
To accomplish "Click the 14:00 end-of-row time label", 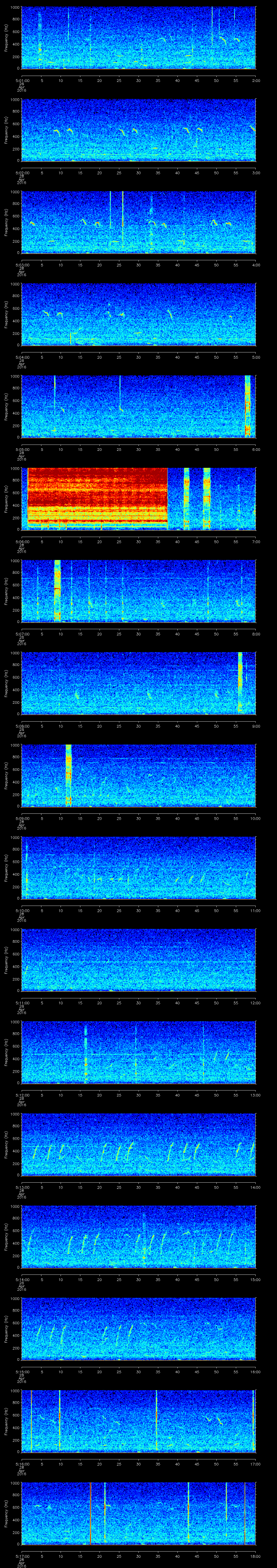I will coord(255,1187).
